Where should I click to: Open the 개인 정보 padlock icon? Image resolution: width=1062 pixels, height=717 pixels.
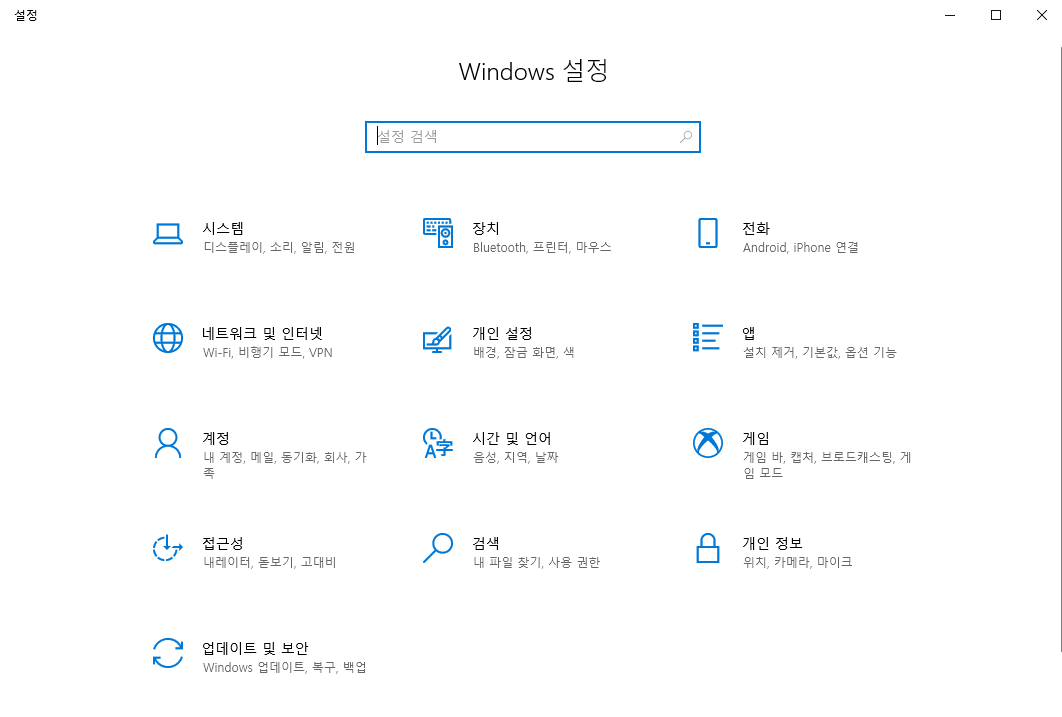pos(708,548)
